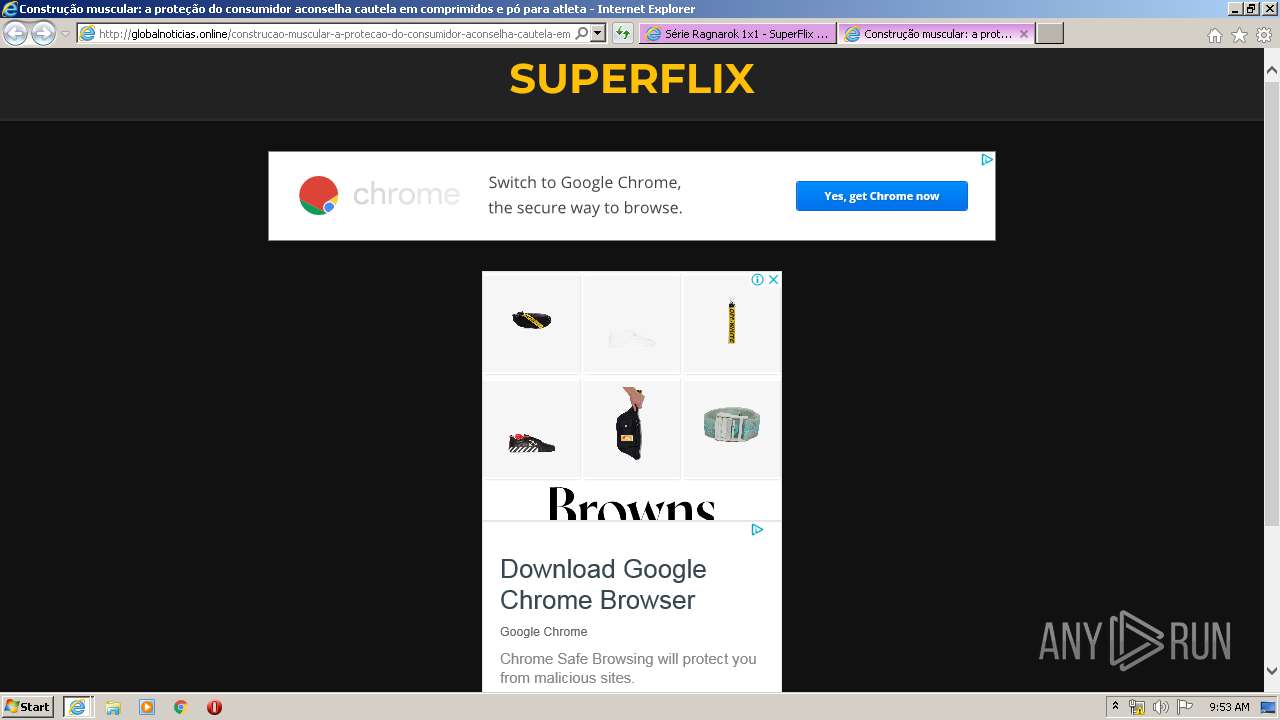Screen dimensions: 1280x720
Task: Click the hand-held black bag thumbnail
Action: [x=631, y=428]
